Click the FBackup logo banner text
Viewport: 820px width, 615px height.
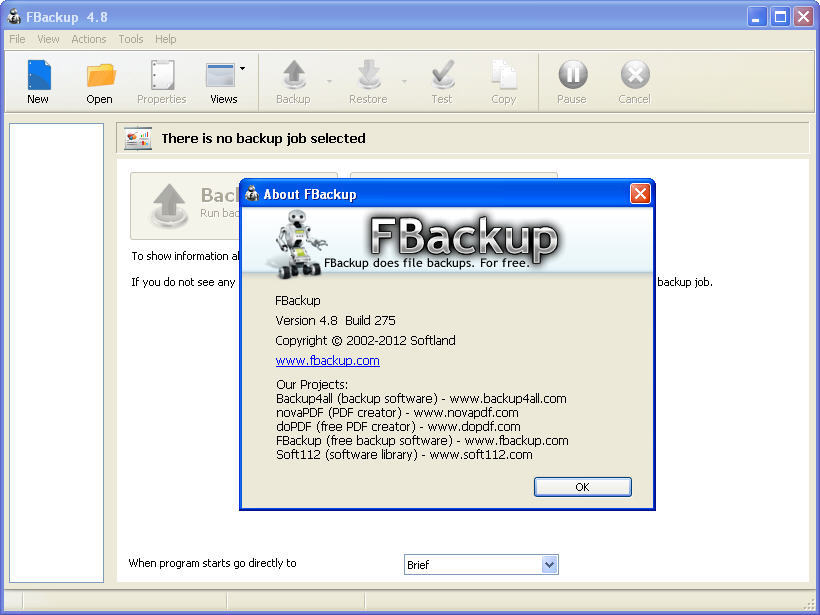pyautogui.click(x=463, y=239)
